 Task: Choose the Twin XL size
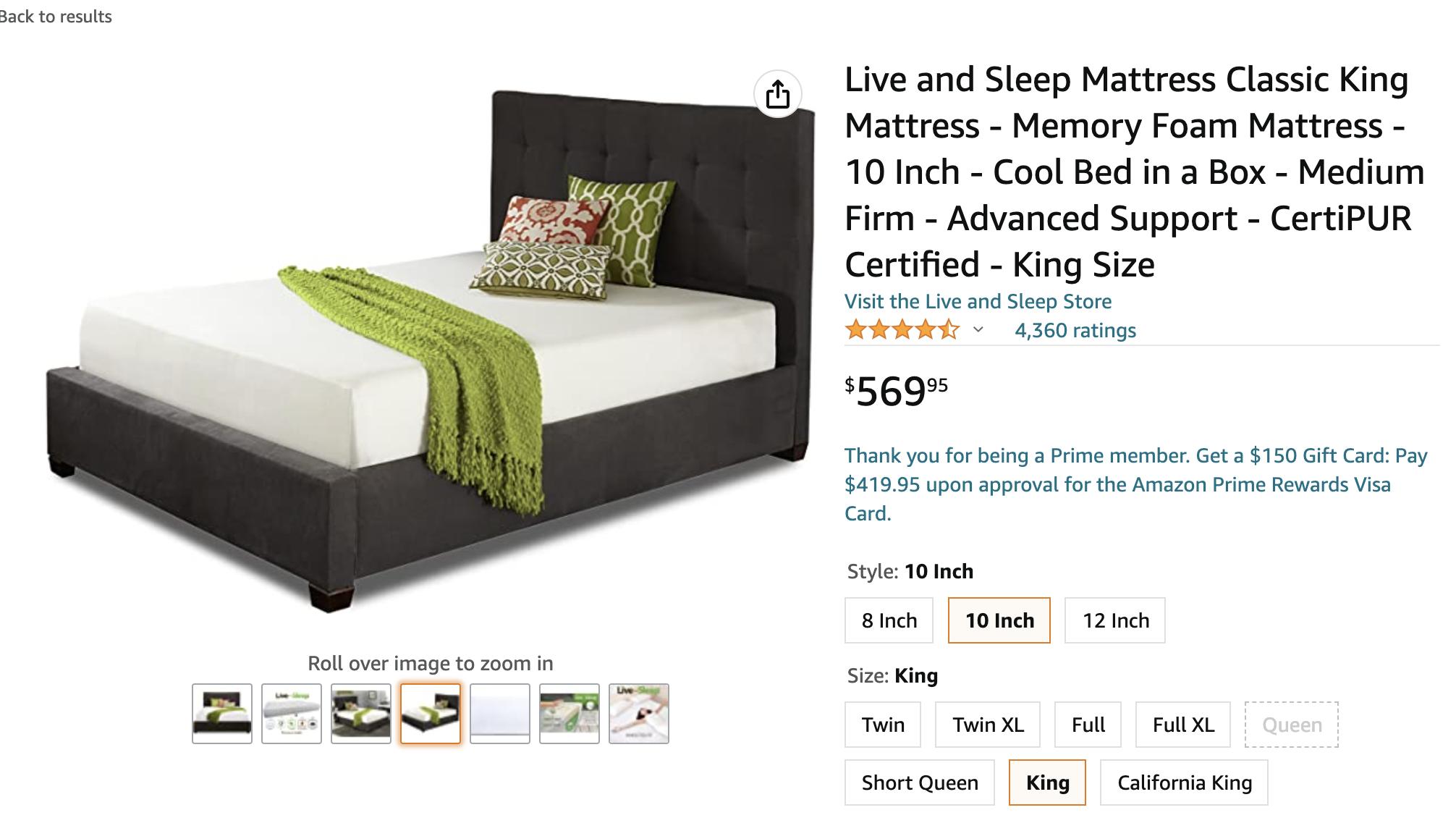[988, 725]
